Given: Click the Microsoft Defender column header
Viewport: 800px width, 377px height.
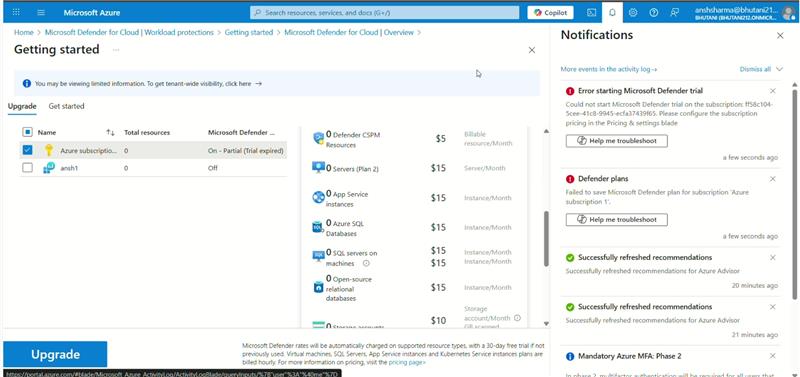Looking at the screenshot, I should tap(241, 132).
